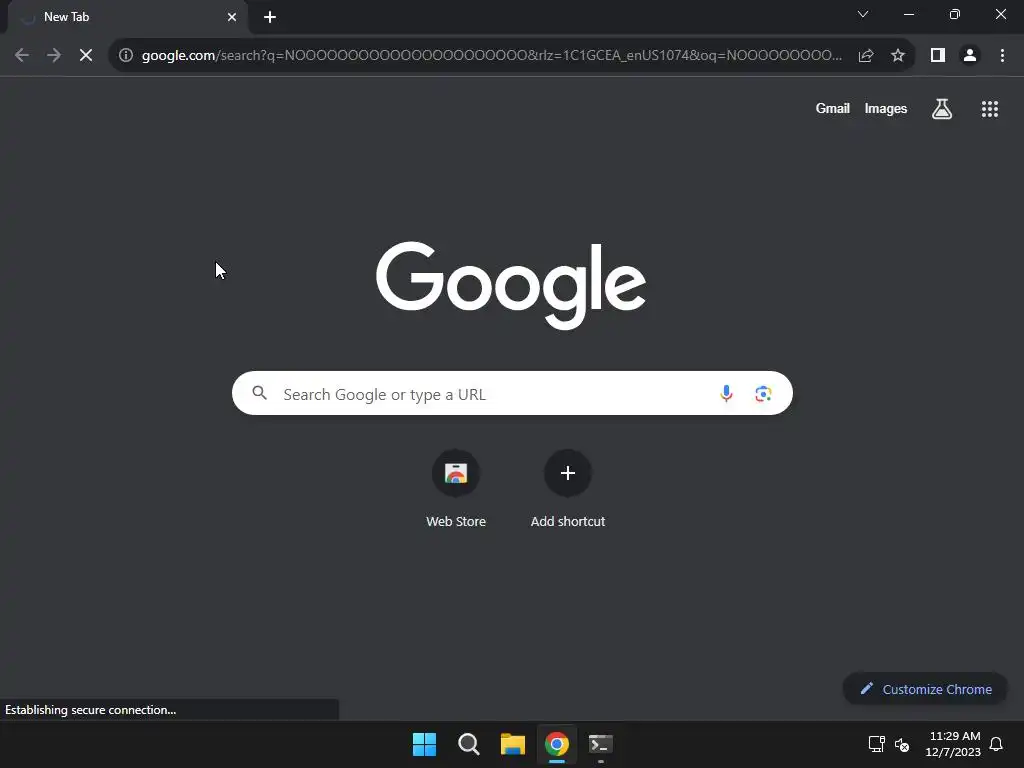1024x768 pixels.
Task: Open muted volume tray icon
Action: 902,744
